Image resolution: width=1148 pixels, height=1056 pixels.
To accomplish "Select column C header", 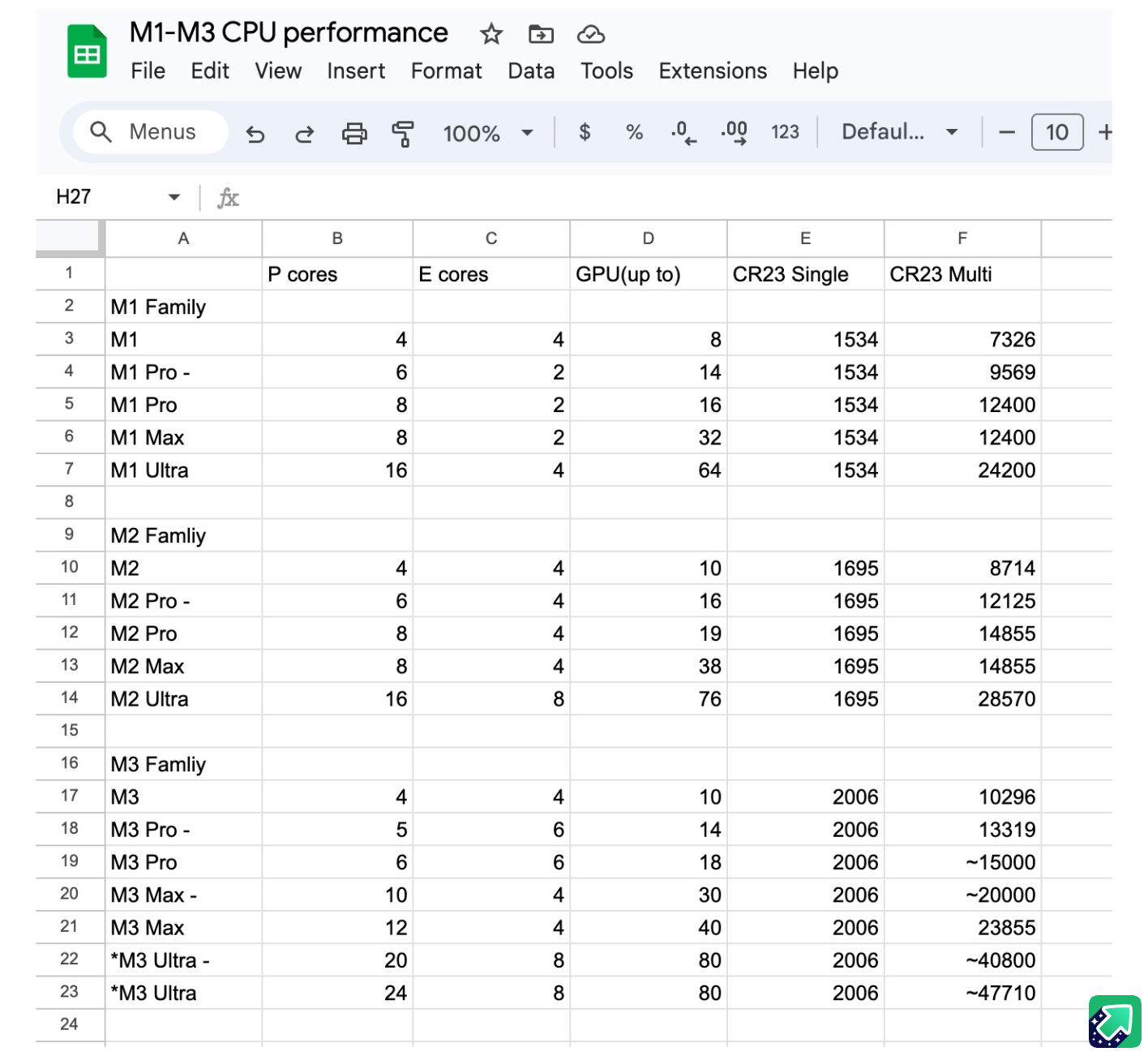I will 491,238.
